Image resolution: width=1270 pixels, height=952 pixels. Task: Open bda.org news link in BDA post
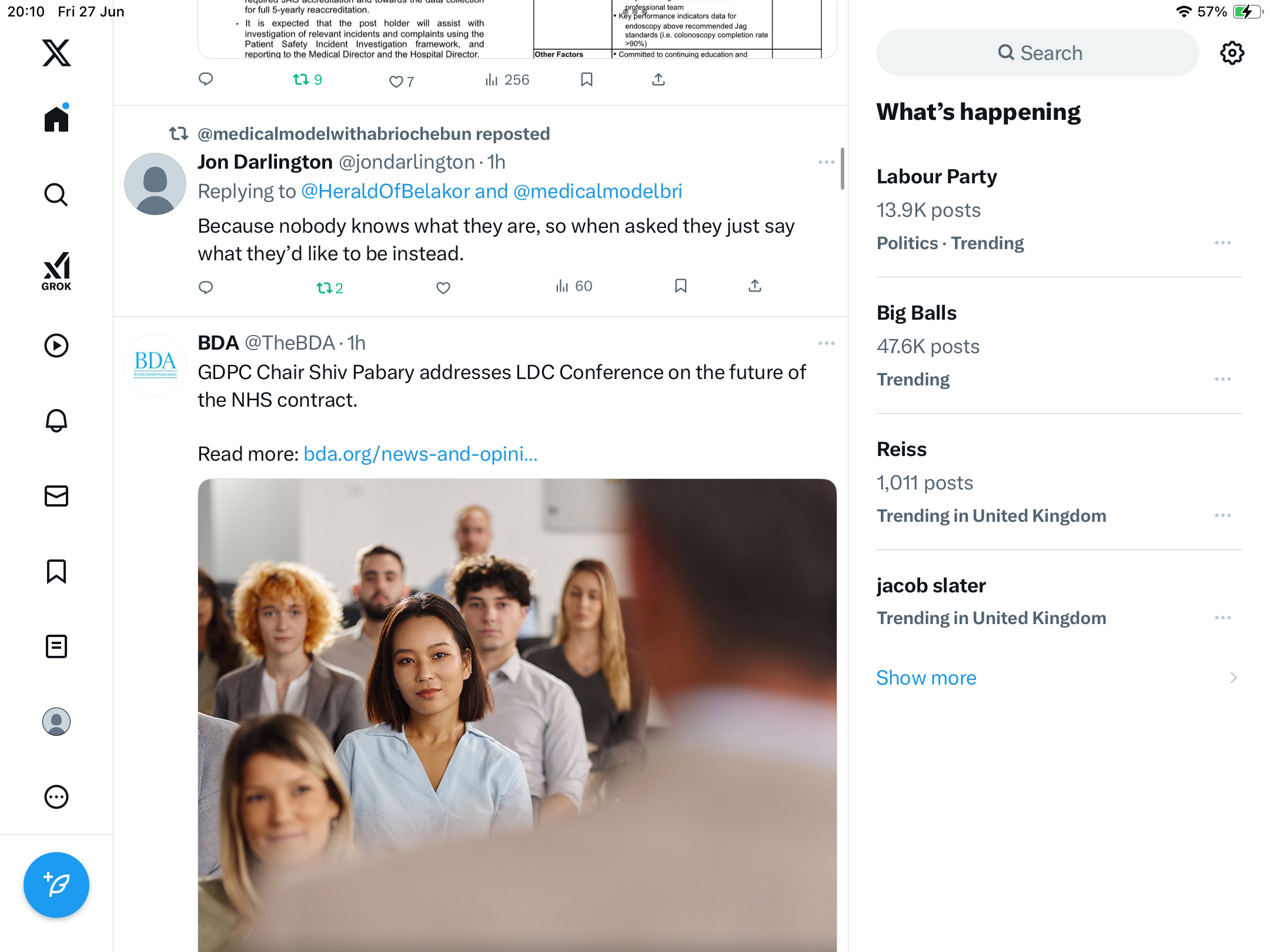(420, 454)
